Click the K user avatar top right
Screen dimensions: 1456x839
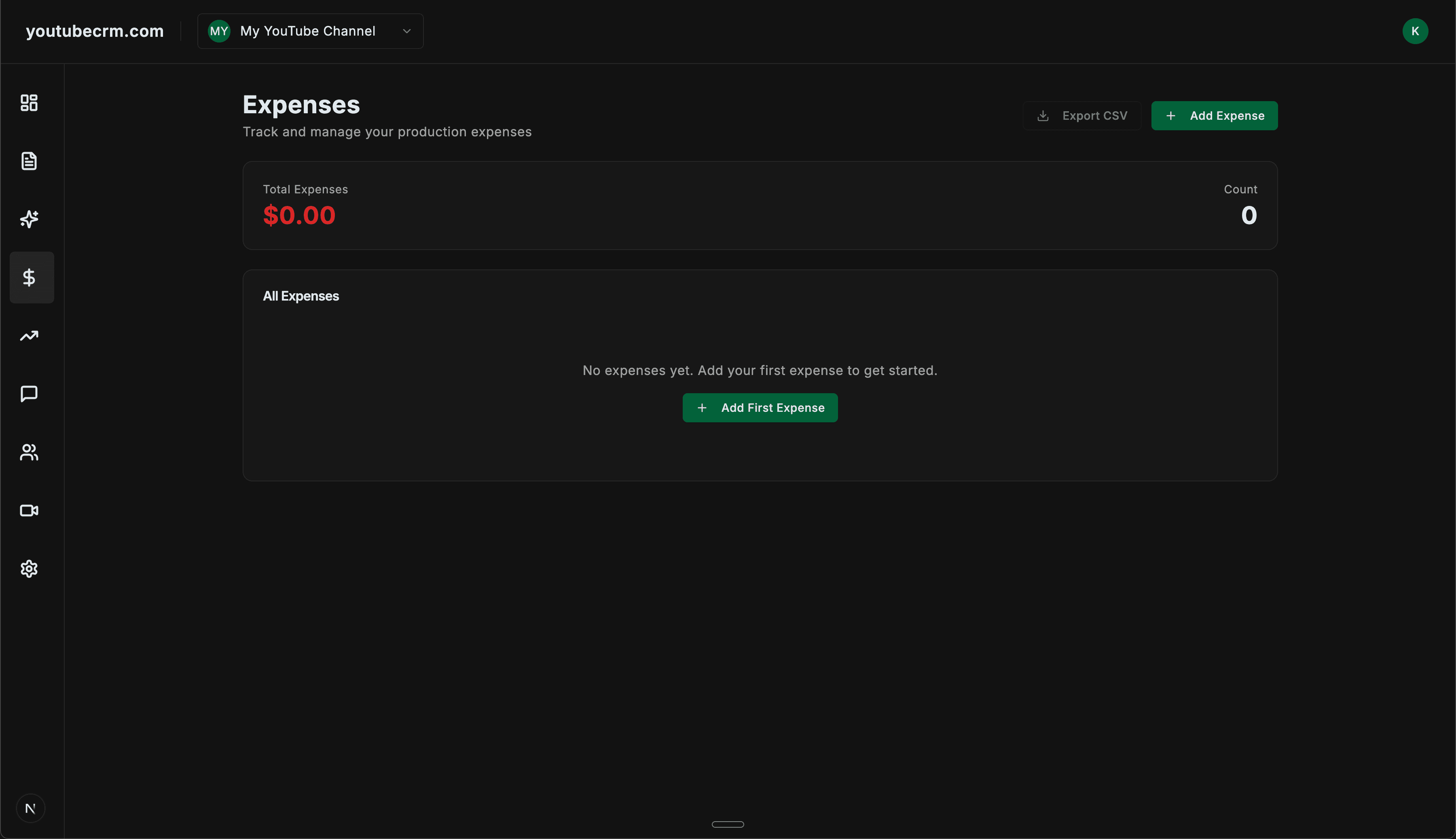pyautogui.click(x=1416, y=31)
